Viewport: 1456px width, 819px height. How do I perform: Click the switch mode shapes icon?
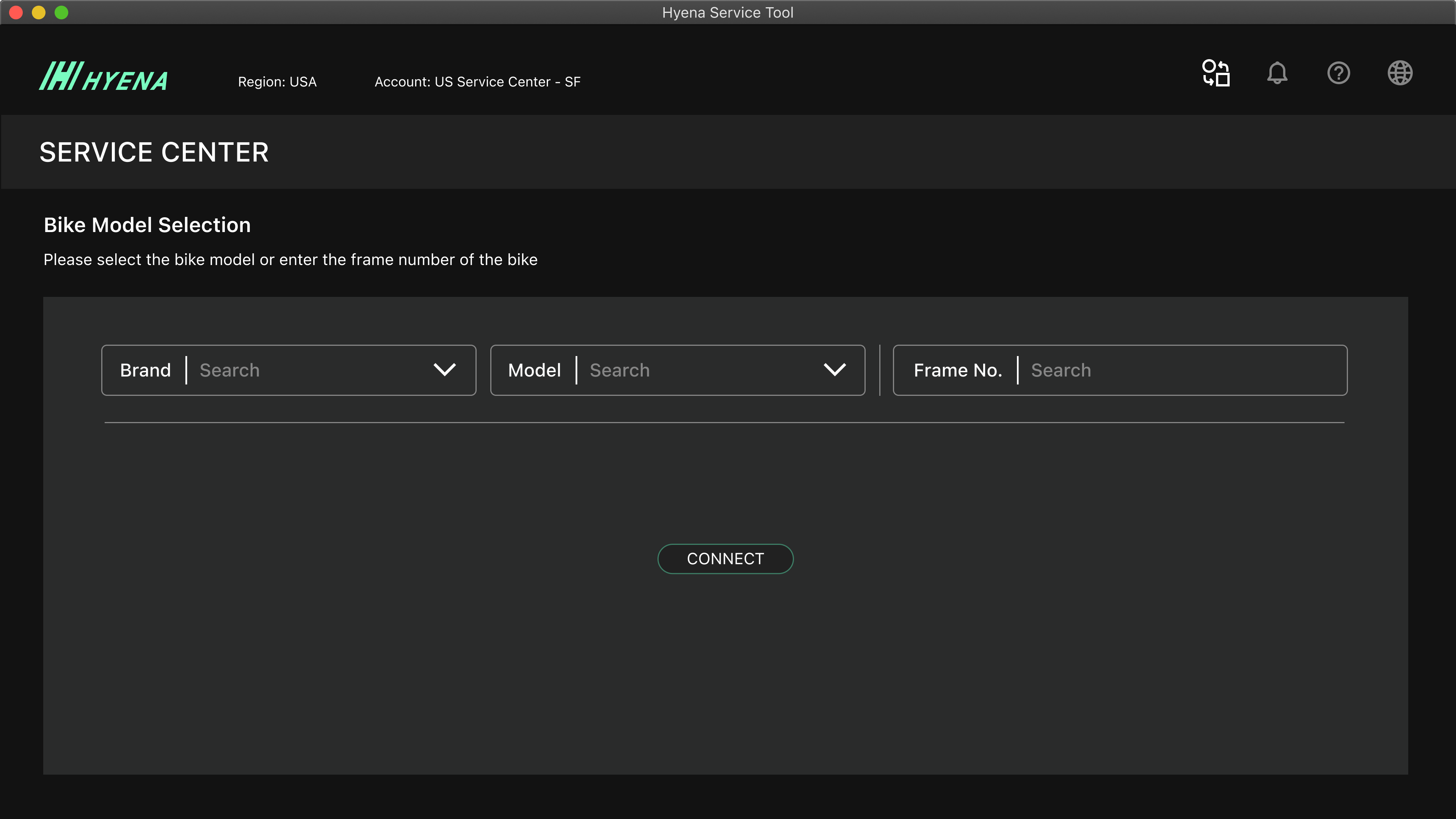(x=1216, y=74)
